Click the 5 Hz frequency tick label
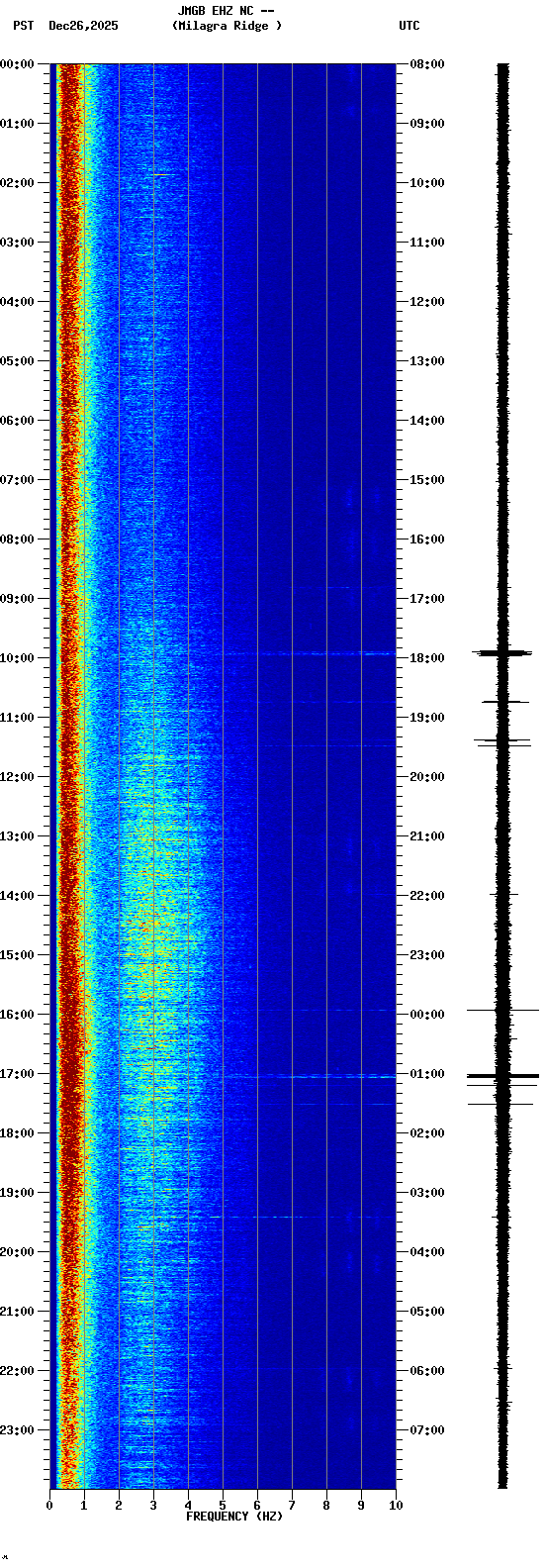Screen dimensions: 546x1568 coord(223,1506)
